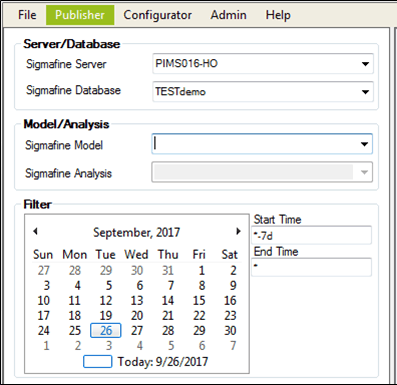The width and height of the screenshot is (397, 385).
Task: Select September 27 in the last full row
Action: [137, 331]
